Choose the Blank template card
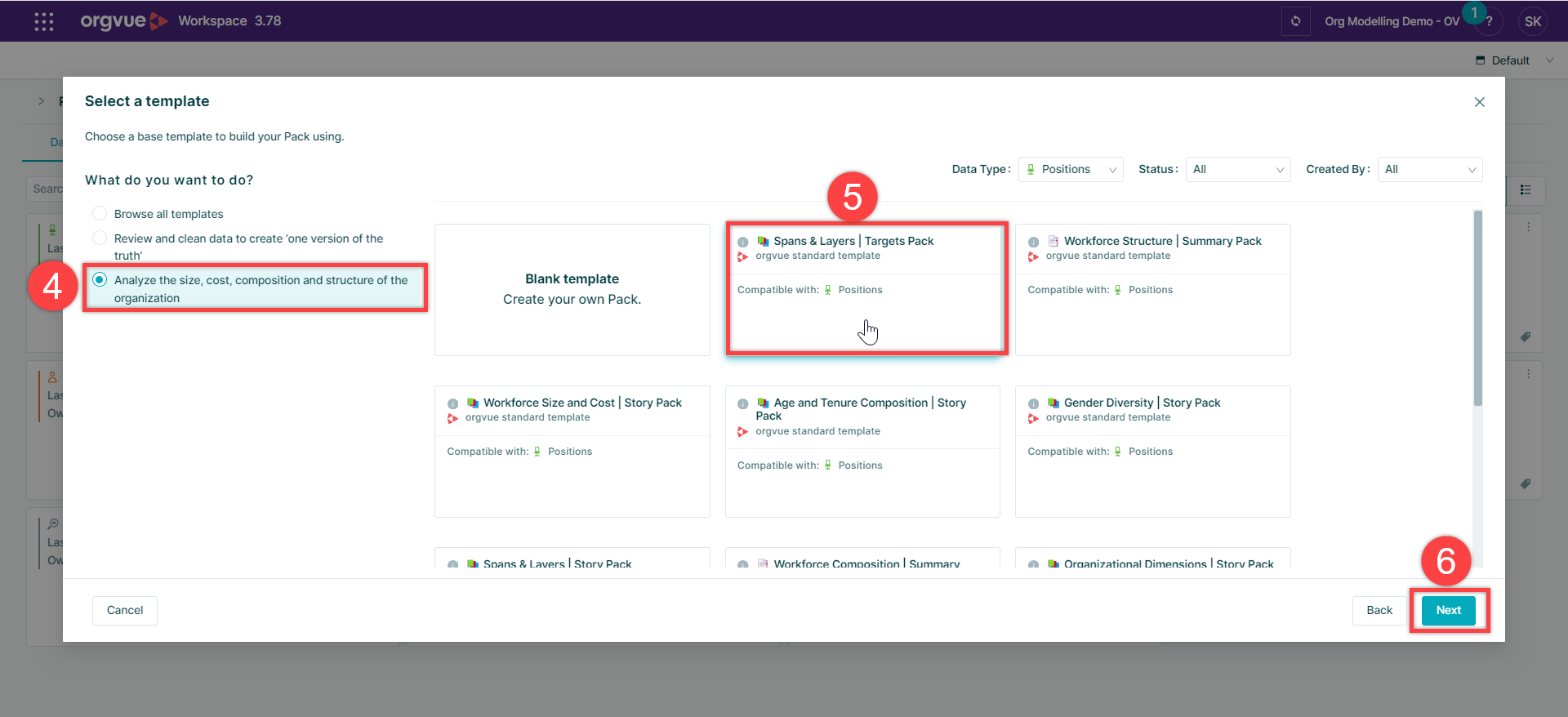 tap(572, 290)
